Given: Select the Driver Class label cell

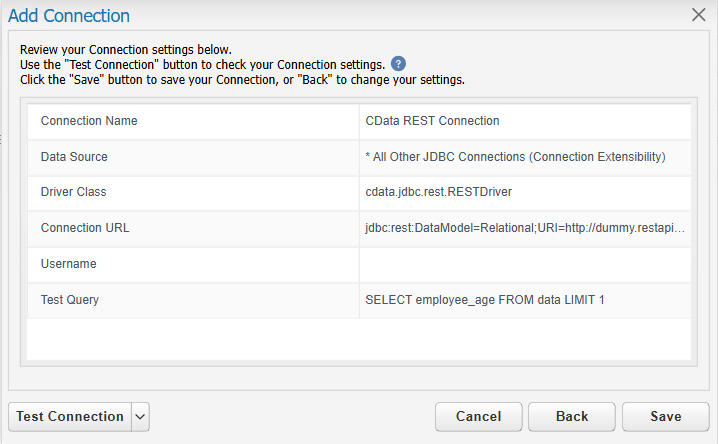Looking at the screenshot, I should tap(193, 193).
